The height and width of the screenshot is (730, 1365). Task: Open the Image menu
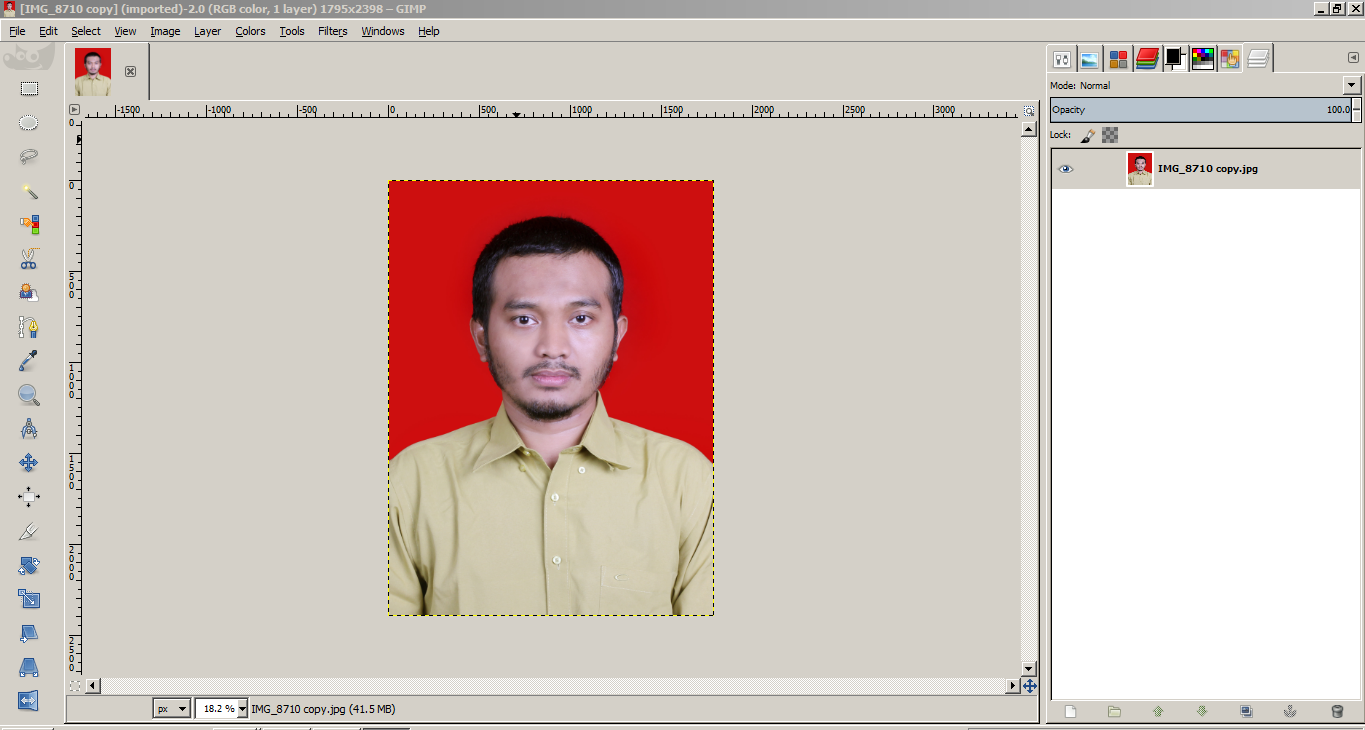coord(165,31)
